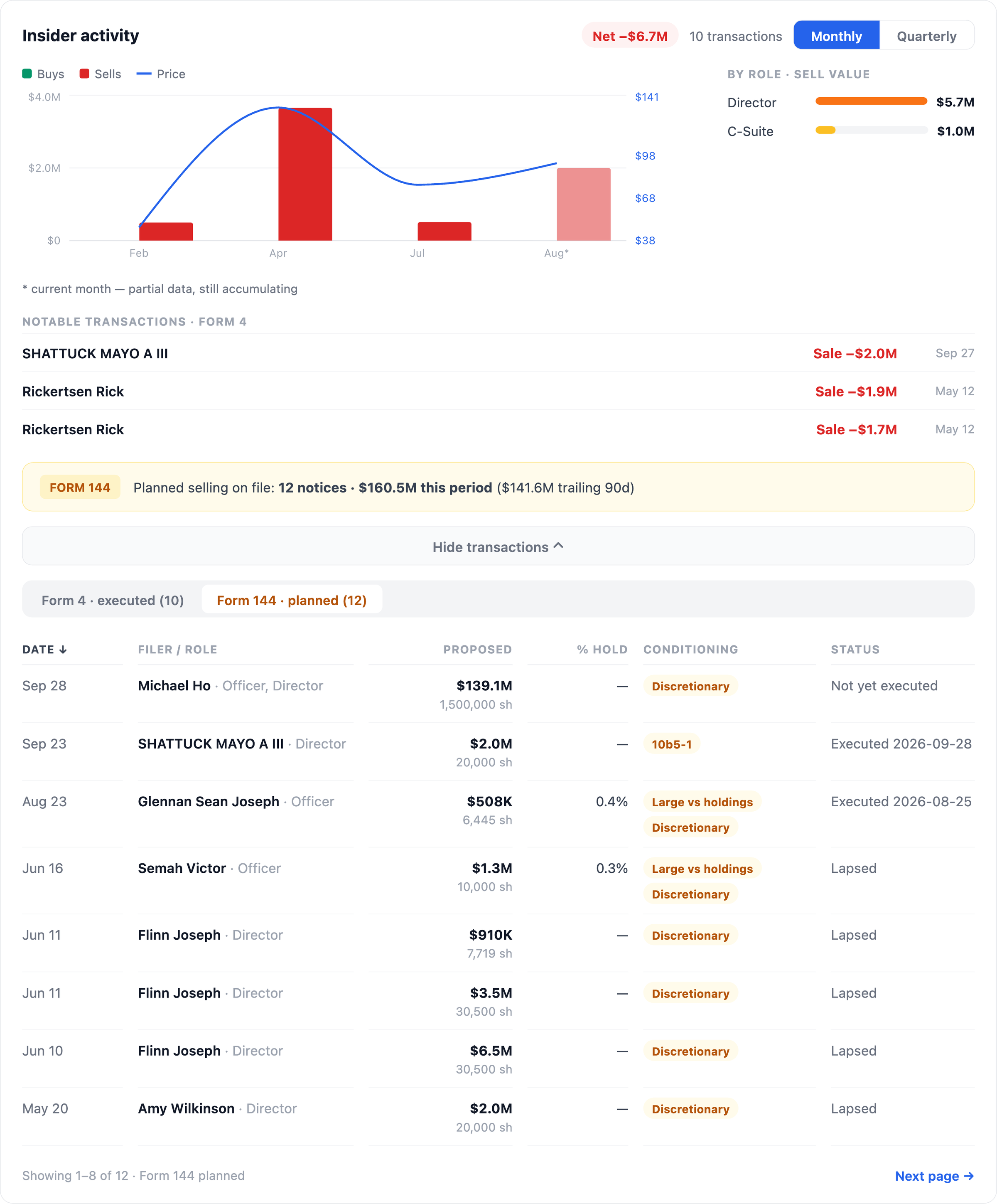The width and height of the screenshot is (997, 1204).
Task: Select filer Michael Ho
Action: pos(174,685)
